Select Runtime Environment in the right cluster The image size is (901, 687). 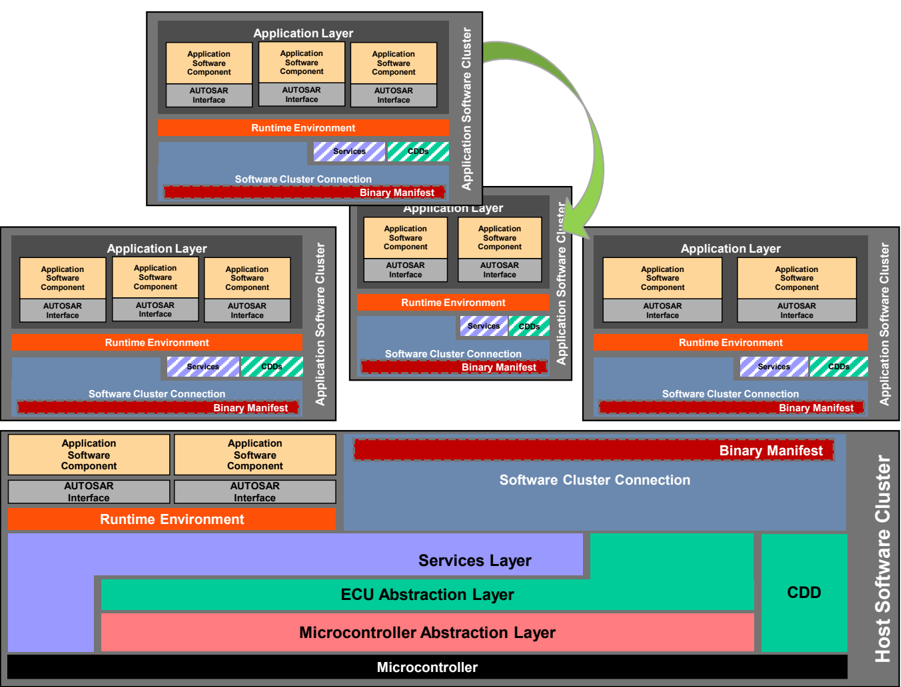tap(731, 342)
